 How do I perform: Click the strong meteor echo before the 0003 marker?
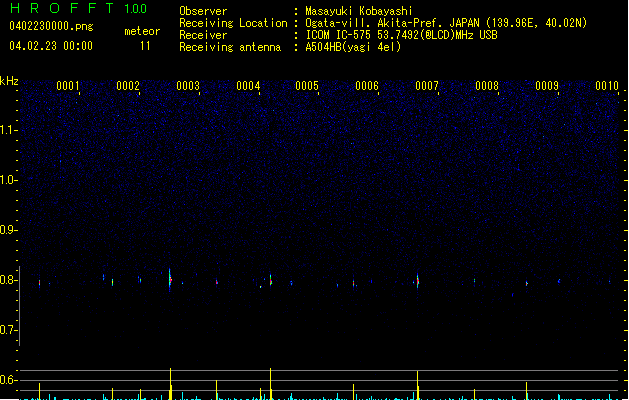coord(170,279)
